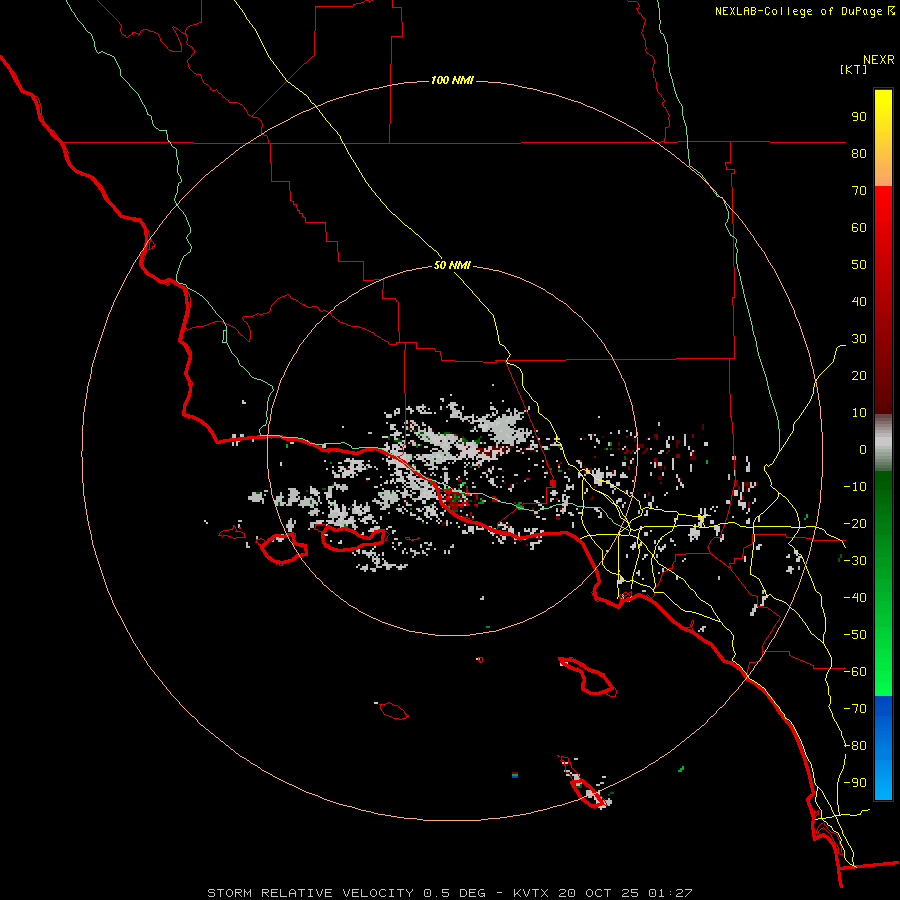
Task: Click the Santa Cruz Island outline
Action: 353,538
